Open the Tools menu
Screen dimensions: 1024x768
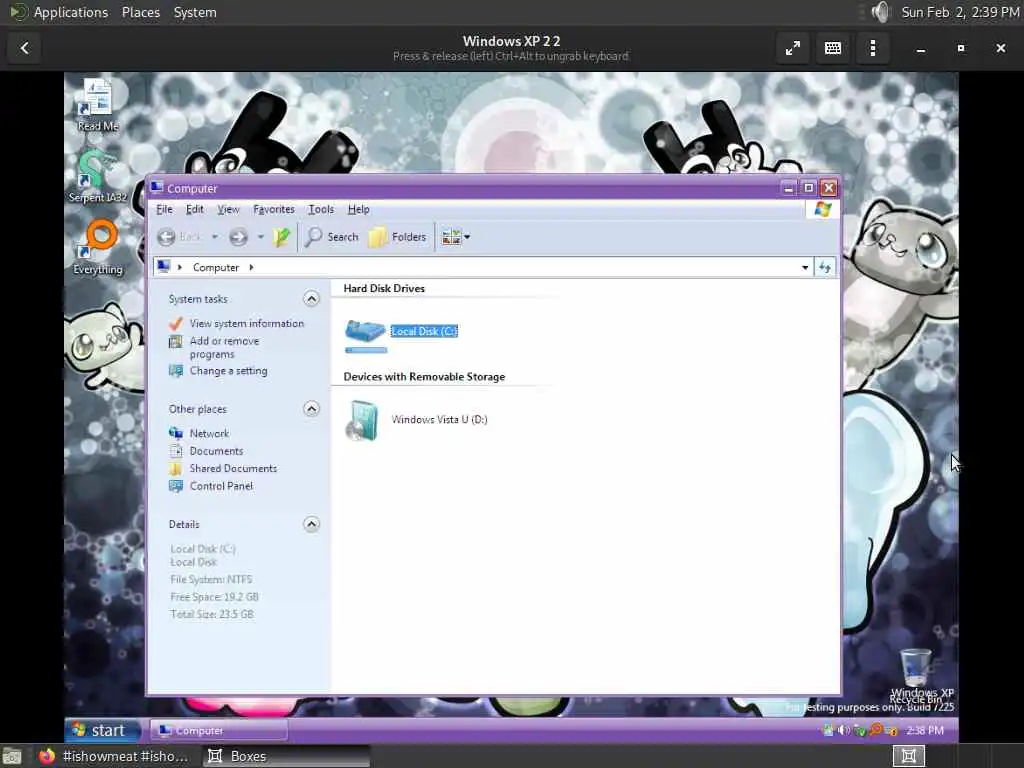[321, 210]
